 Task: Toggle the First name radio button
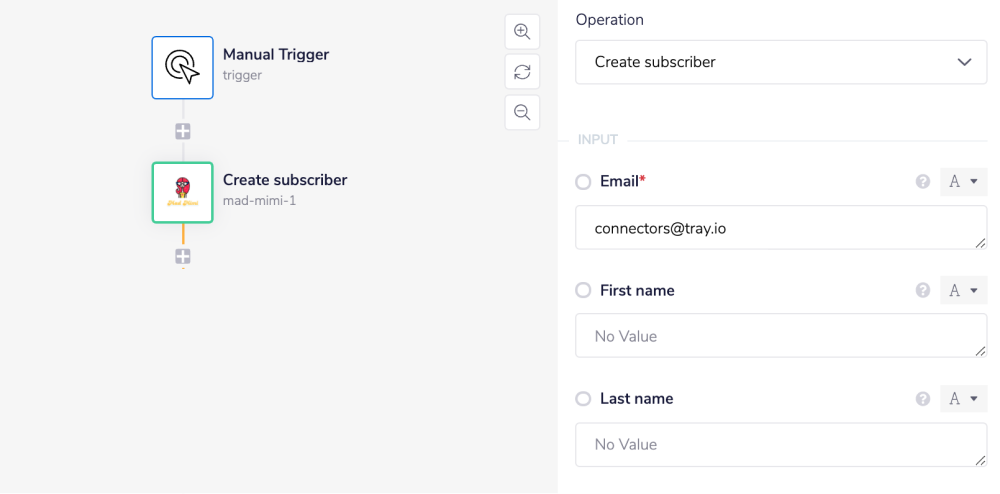coord(583,290)
